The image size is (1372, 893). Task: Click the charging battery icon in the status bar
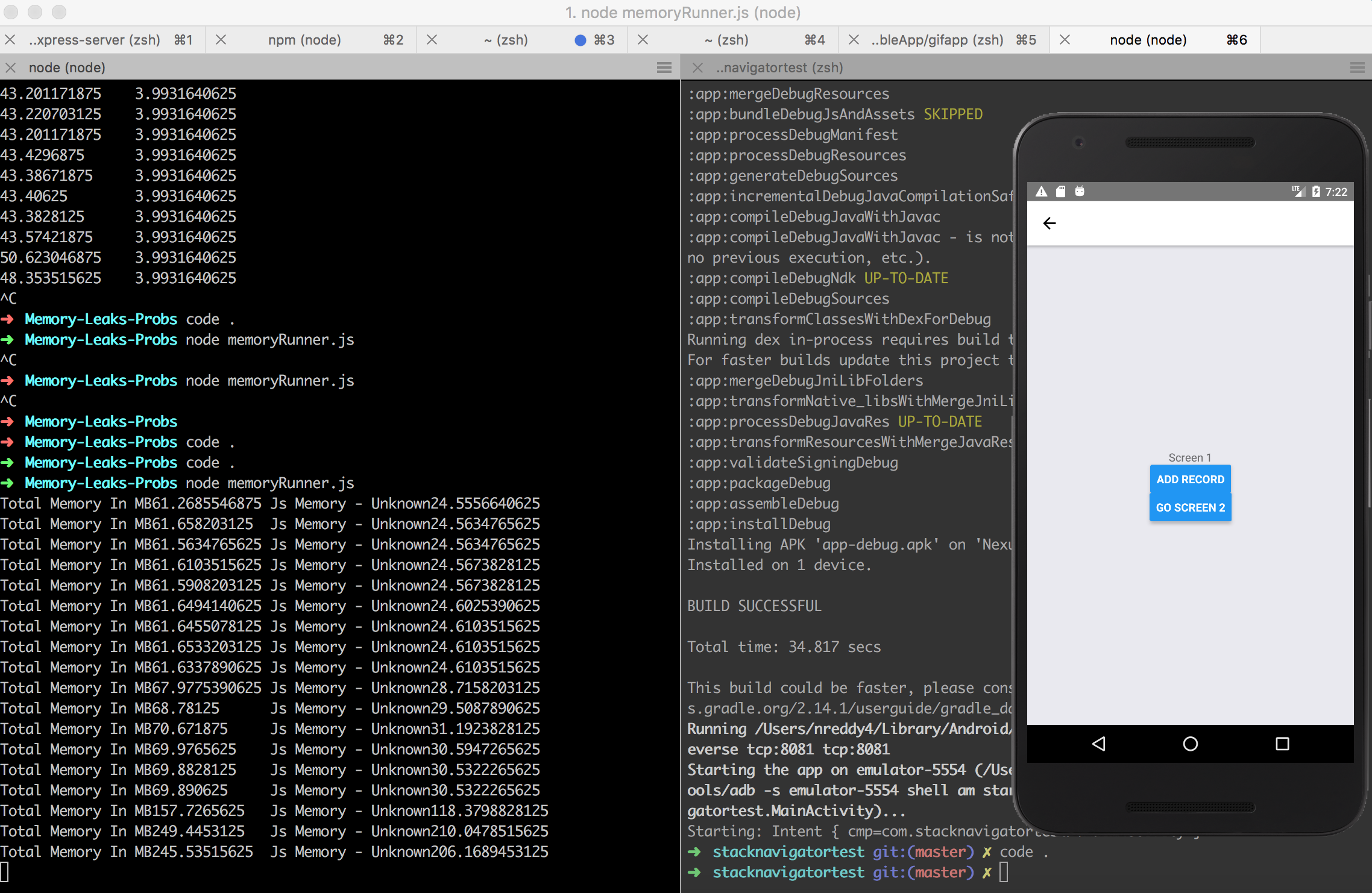(x=1316, y=190)
